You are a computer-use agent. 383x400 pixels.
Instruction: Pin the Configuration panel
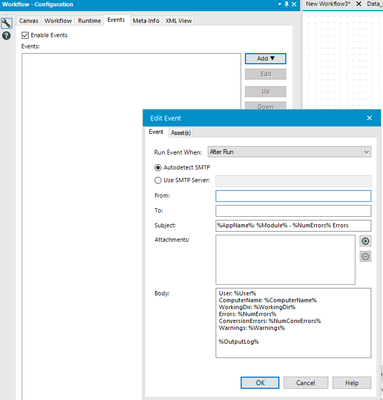[x=286, y=4]
